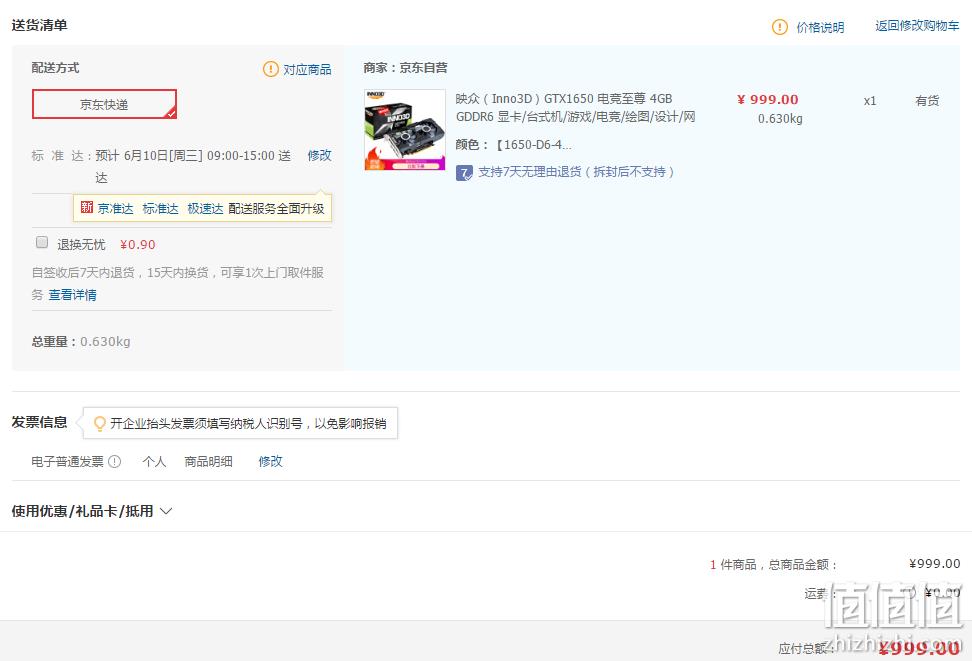Click the 商家：京东自营 merchant label
This screenshot has height=661, width=972.
click(405, 68)
